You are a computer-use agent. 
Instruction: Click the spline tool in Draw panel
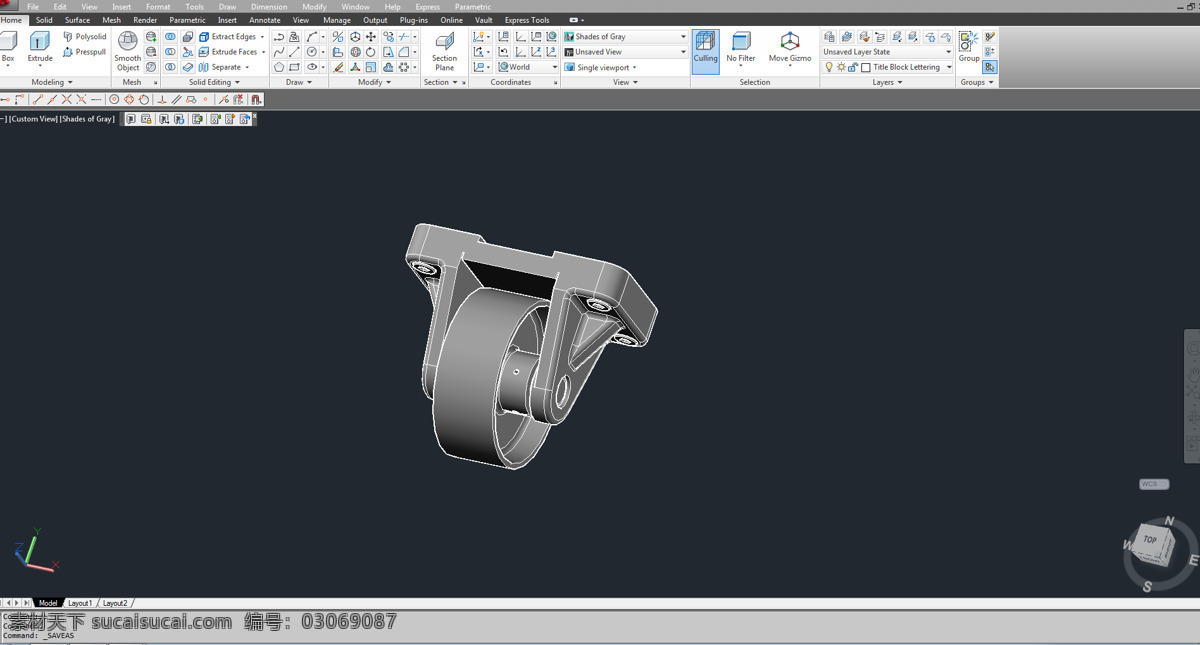[x=279, y=52]
